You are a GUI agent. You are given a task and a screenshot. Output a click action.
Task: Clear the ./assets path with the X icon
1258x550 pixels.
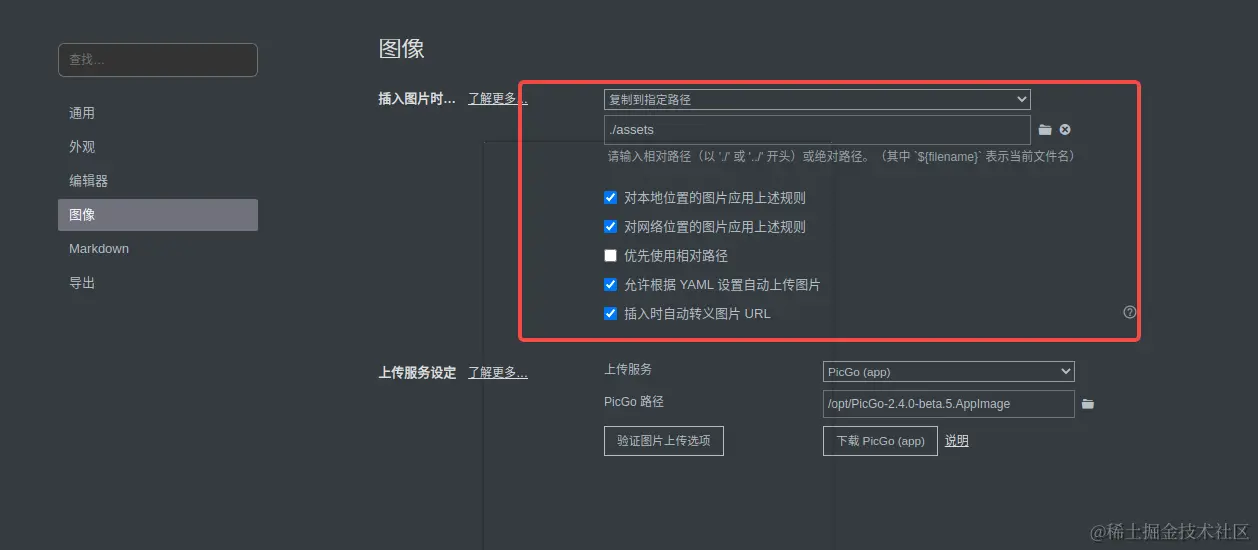point(1065,130)
